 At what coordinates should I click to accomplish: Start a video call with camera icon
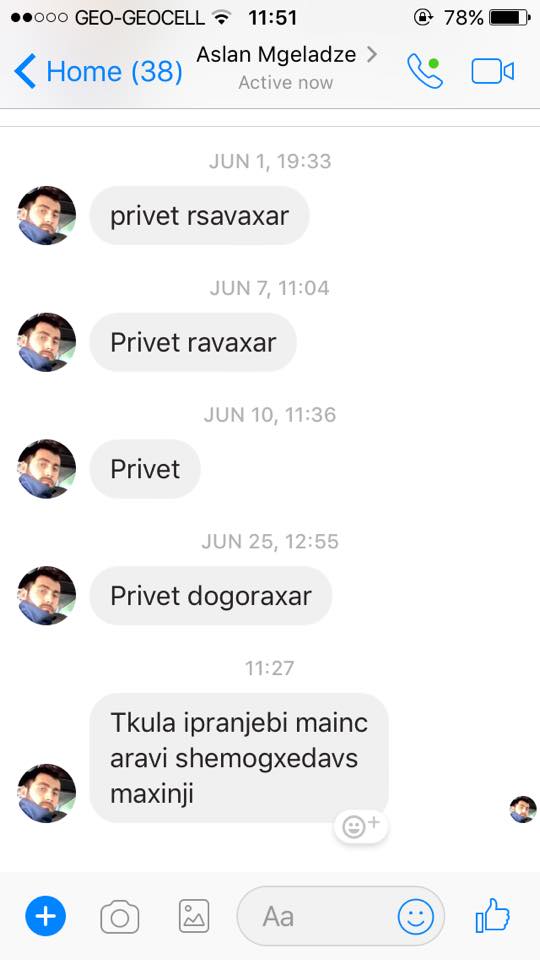click(x=492, y=71)
